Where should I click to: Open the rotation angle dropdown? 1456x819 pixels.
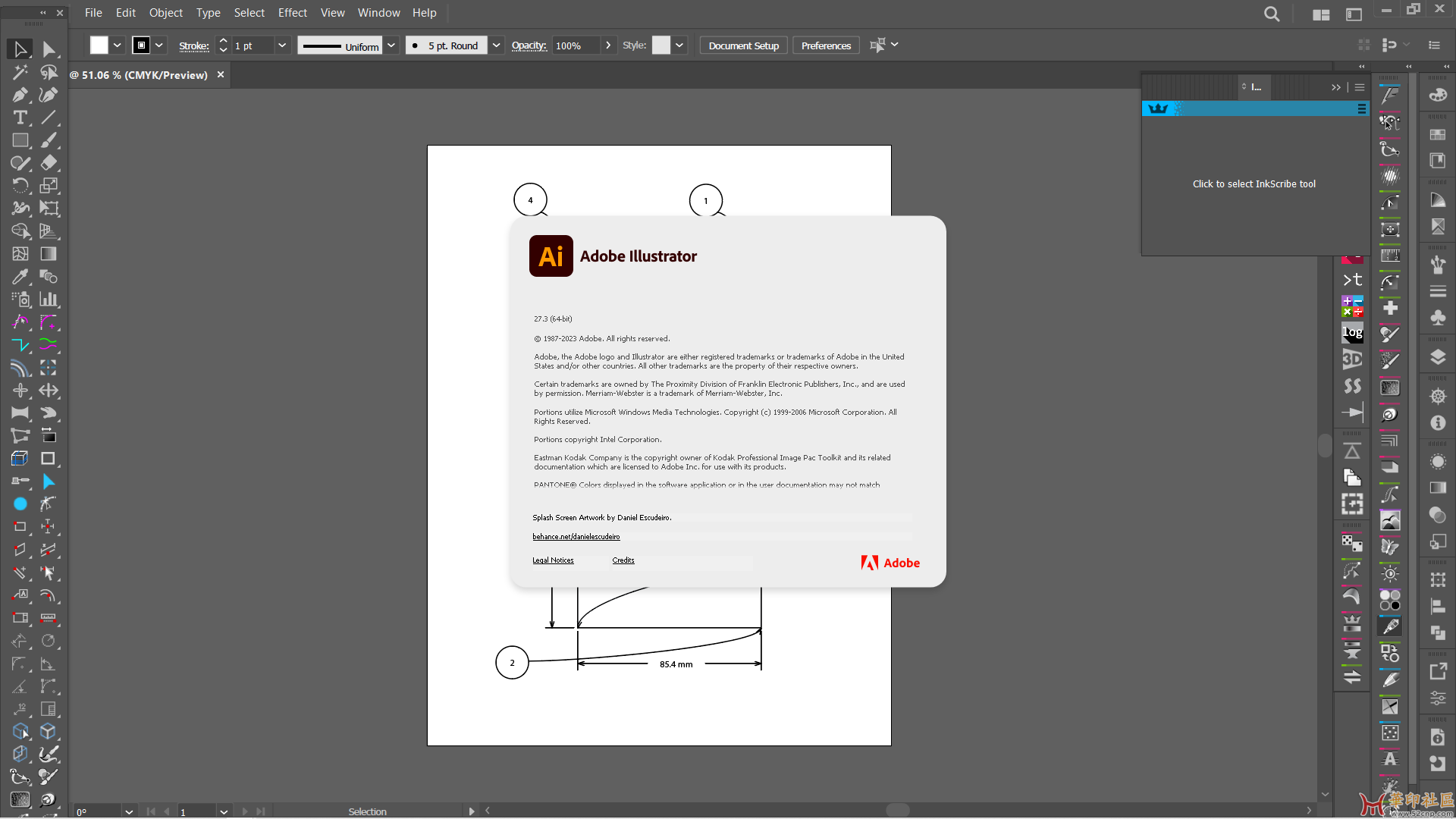pos(129,811)
